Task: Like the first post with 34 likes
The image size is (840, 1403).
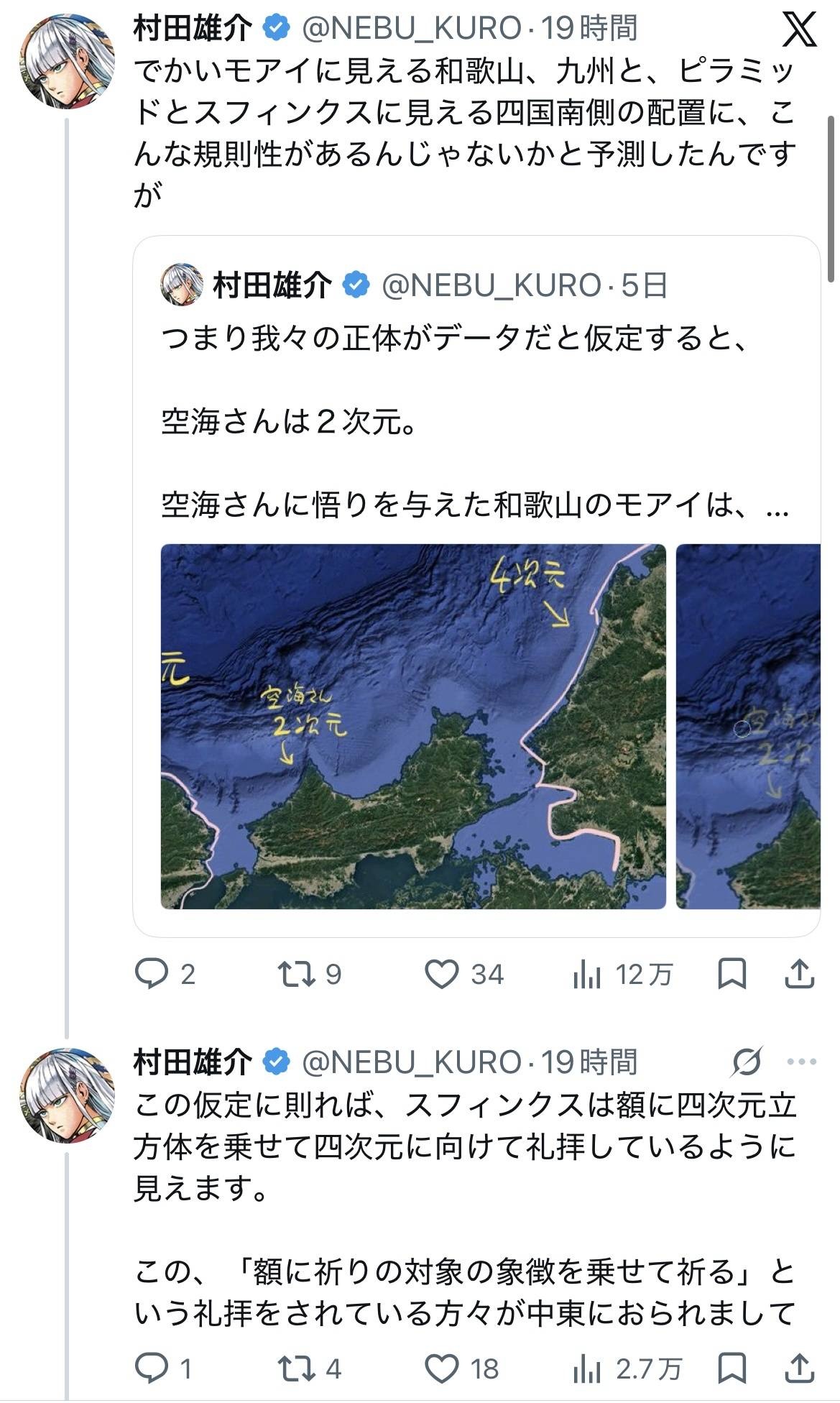Action: coord(464,974)
